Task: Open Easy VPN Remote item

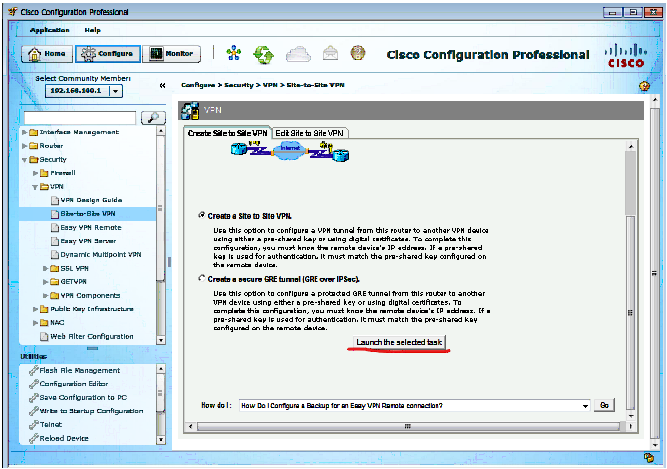Action: coord(91,227)
